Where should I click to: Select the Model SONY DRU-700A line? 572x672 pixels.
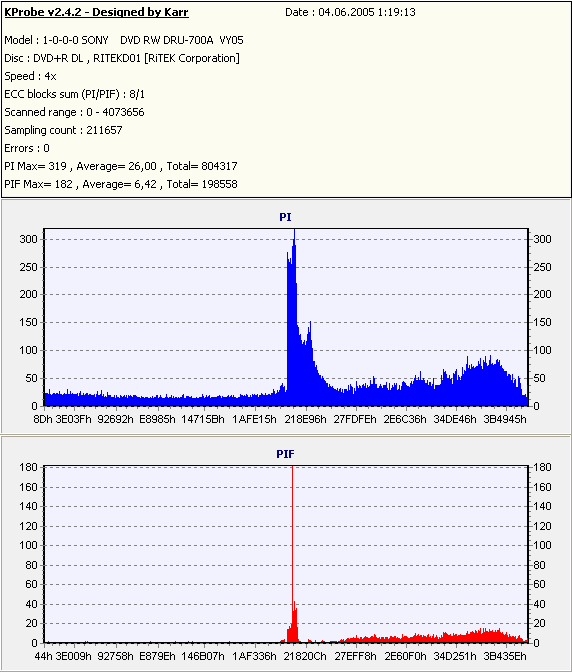point(124,40)
